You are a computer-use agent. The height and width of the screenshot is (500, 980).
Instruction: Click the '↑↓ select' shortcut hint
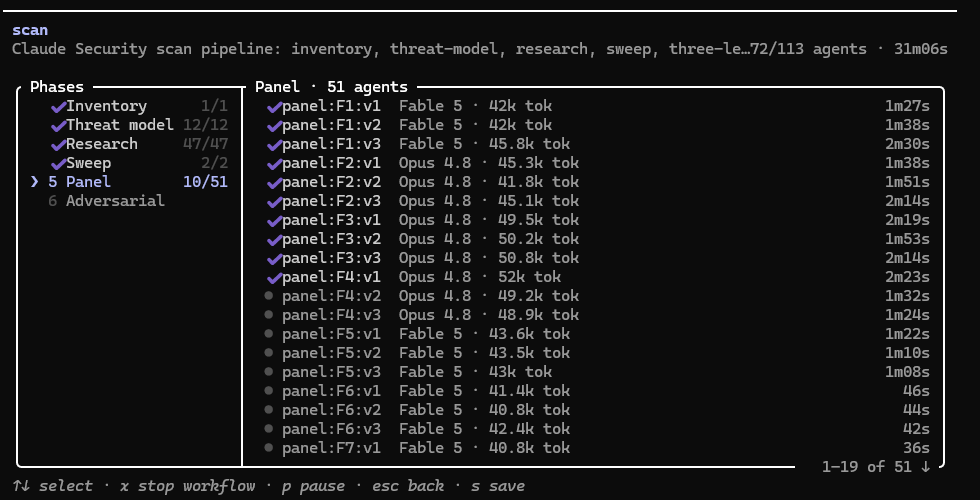(52, 486)
